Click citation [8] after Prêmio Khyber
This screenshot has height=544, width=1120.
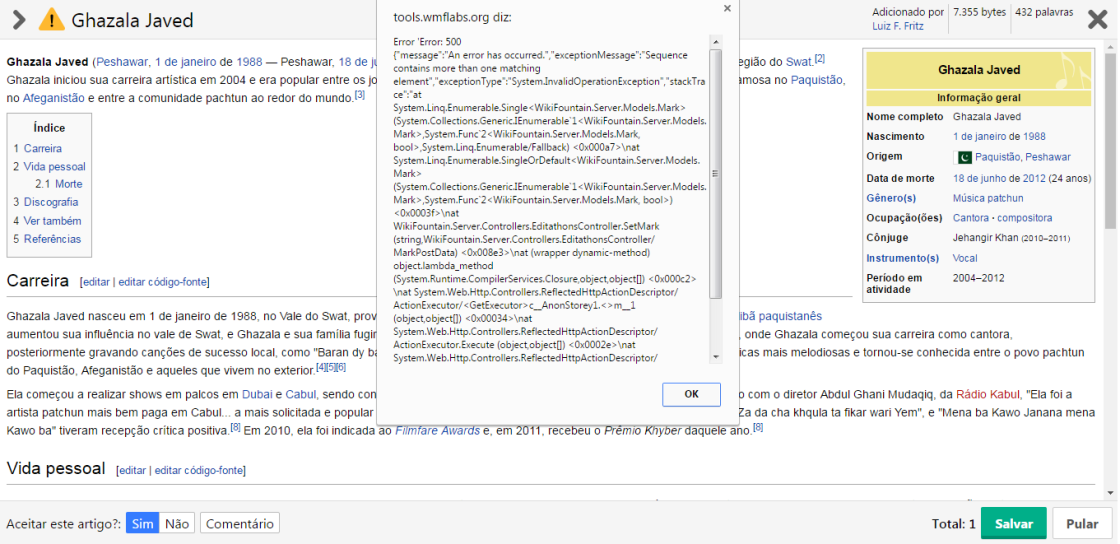coord(759,427)
